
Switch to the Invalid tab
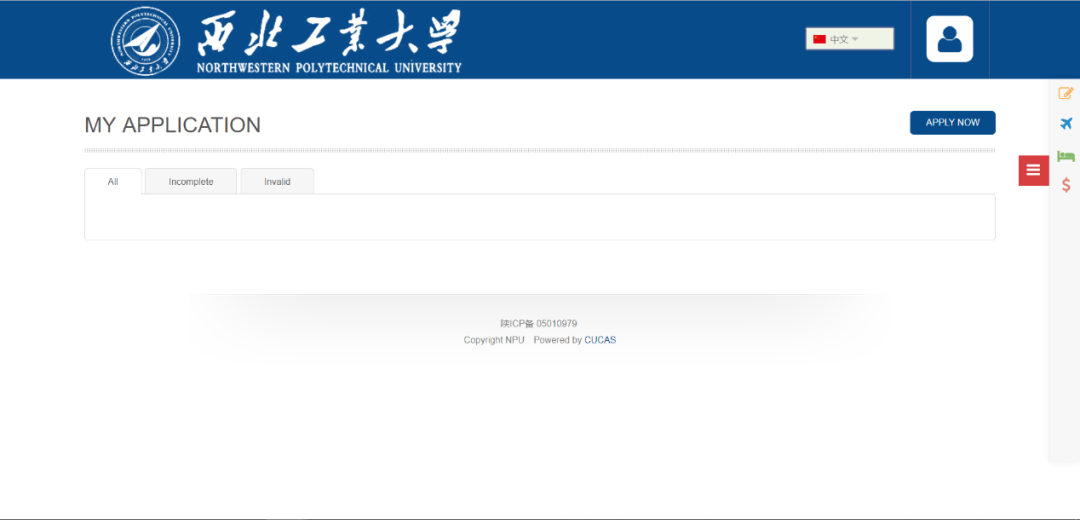(277, 182)
